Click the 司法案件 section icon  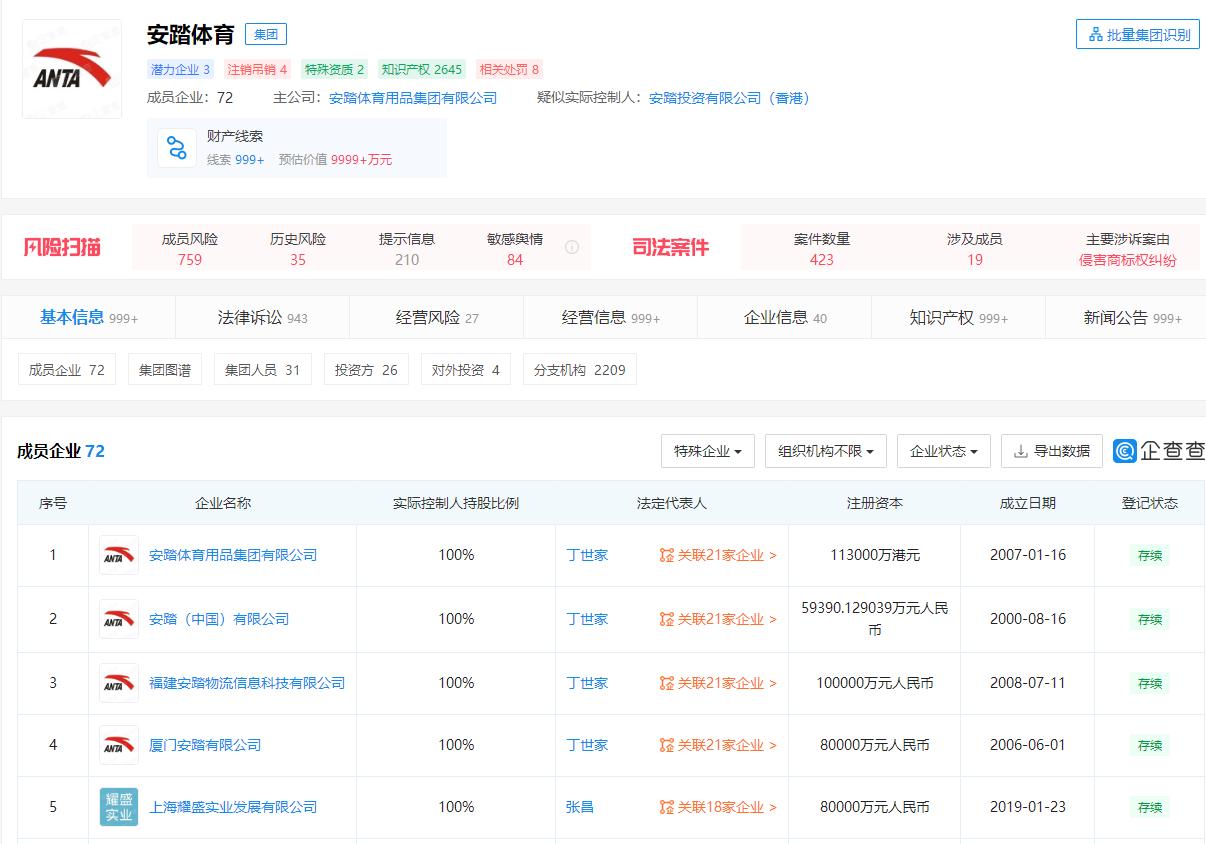tap(672, 248)
